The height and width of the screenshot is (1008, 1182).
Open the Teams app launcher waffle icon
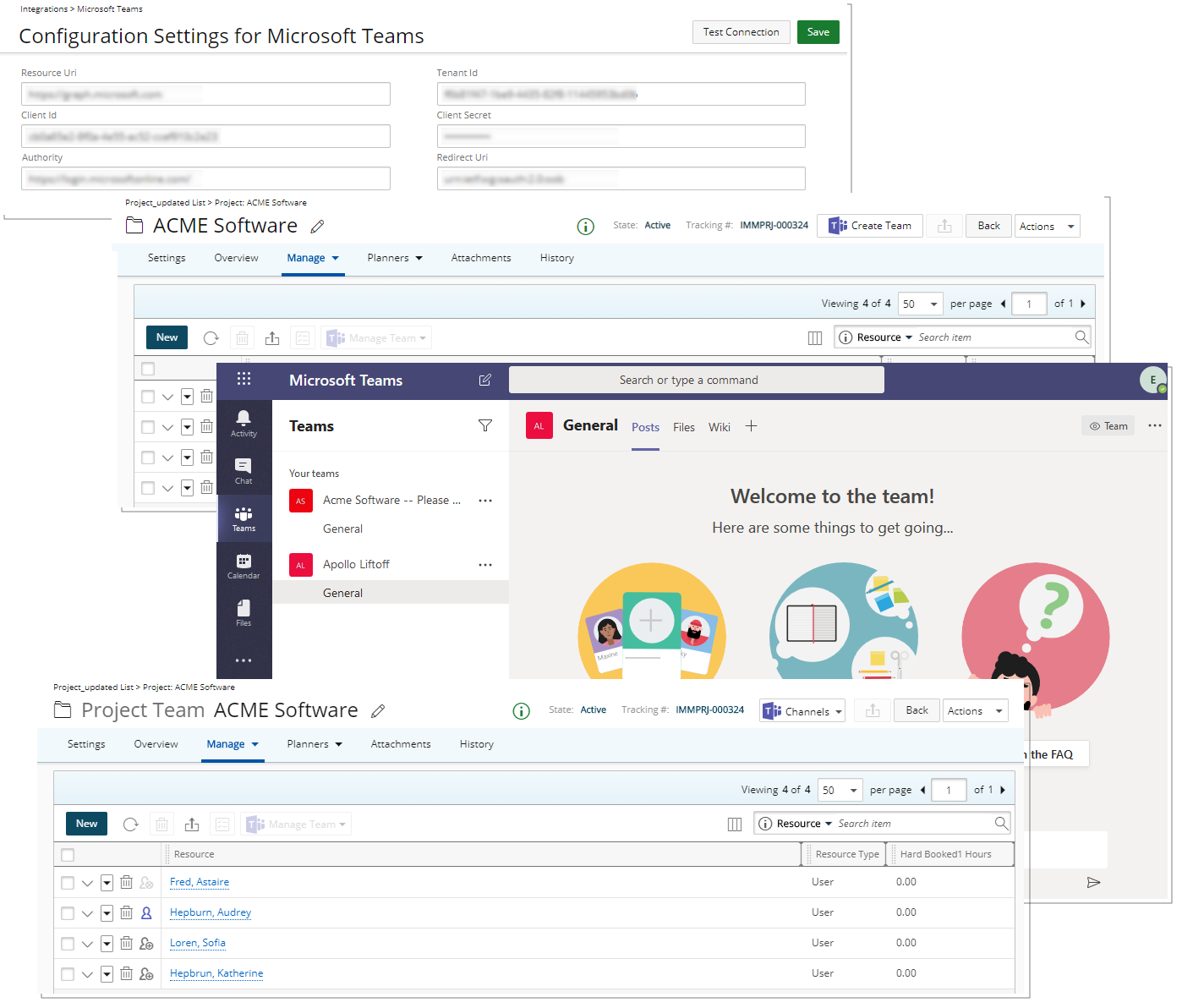[244, 379]
